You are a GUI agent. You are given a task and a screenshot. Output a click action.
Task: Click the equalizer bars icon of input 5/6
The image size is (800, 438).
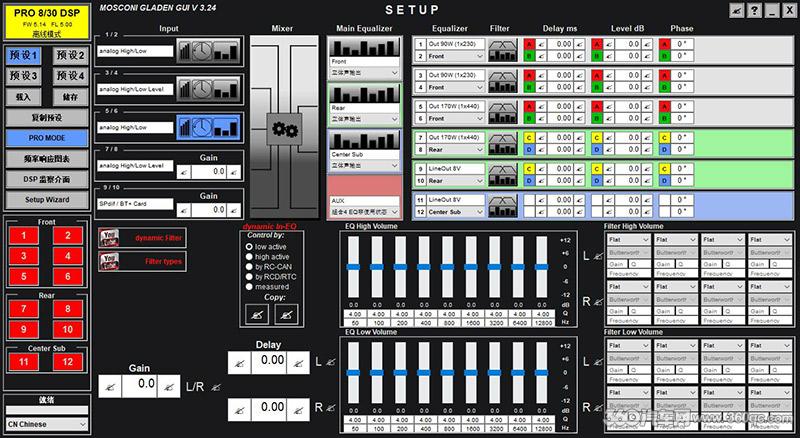click(x=226, y=127)
